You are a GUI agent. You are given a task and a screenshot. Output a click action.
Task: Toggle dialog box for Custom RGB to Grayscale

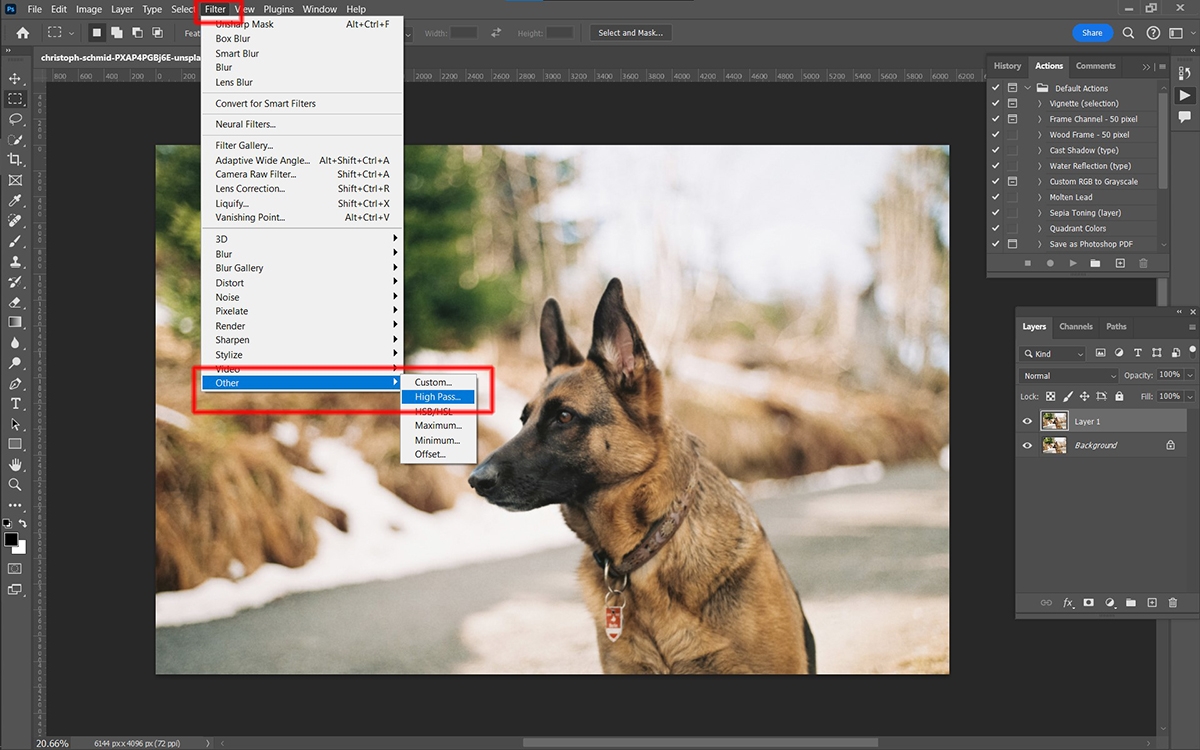tap(1012, 182)
